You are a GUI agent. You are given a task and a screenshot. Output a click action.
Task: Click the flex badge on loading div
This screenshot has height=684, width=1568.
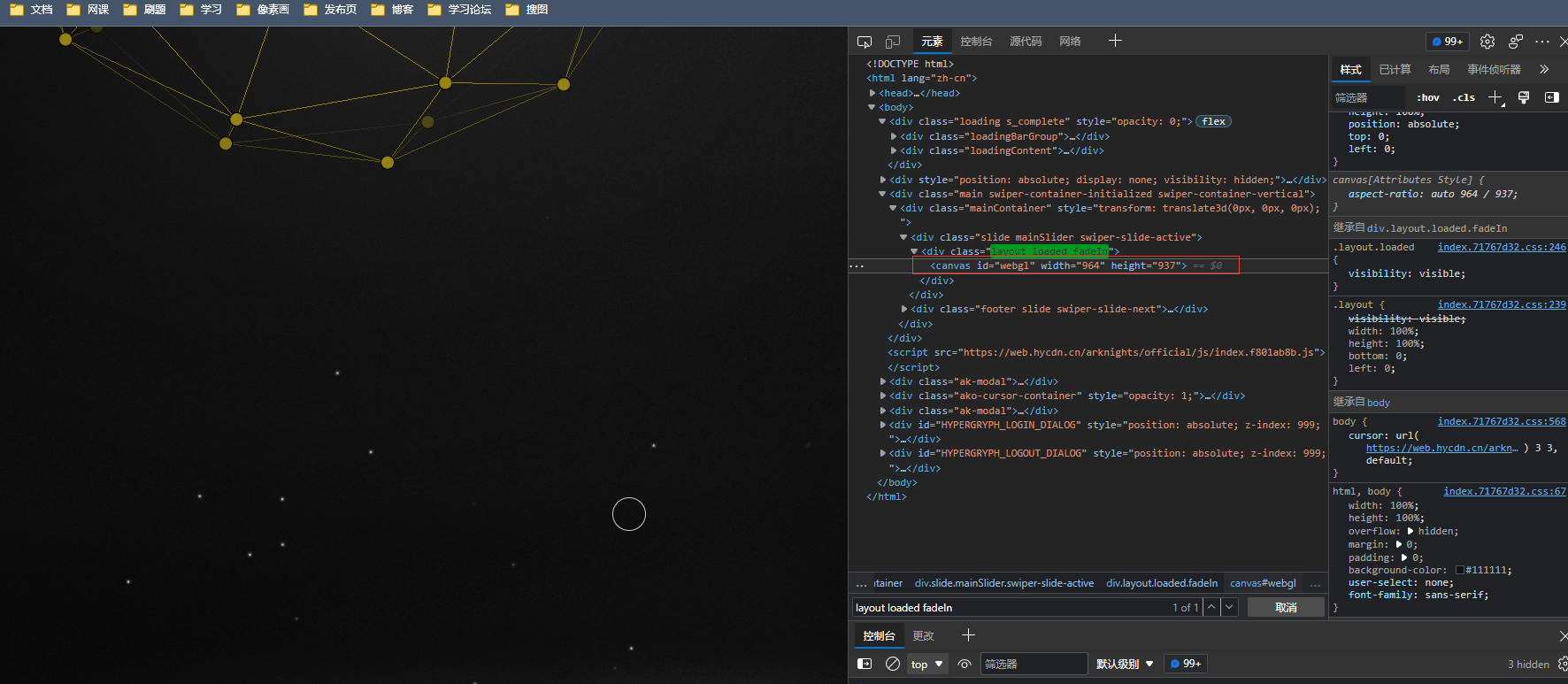click(1213, 121)
